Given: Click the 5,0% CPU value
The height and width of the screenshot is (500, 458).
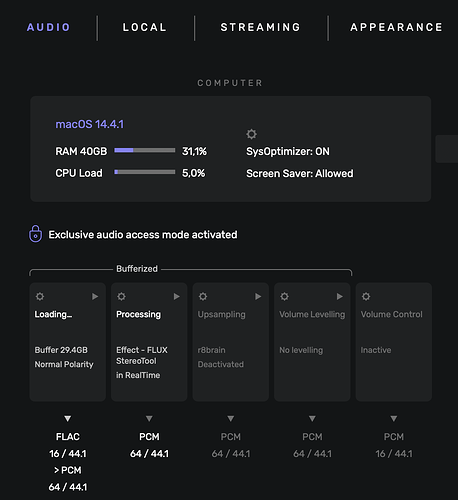Looking at the screenshot, I should [194, 173].
